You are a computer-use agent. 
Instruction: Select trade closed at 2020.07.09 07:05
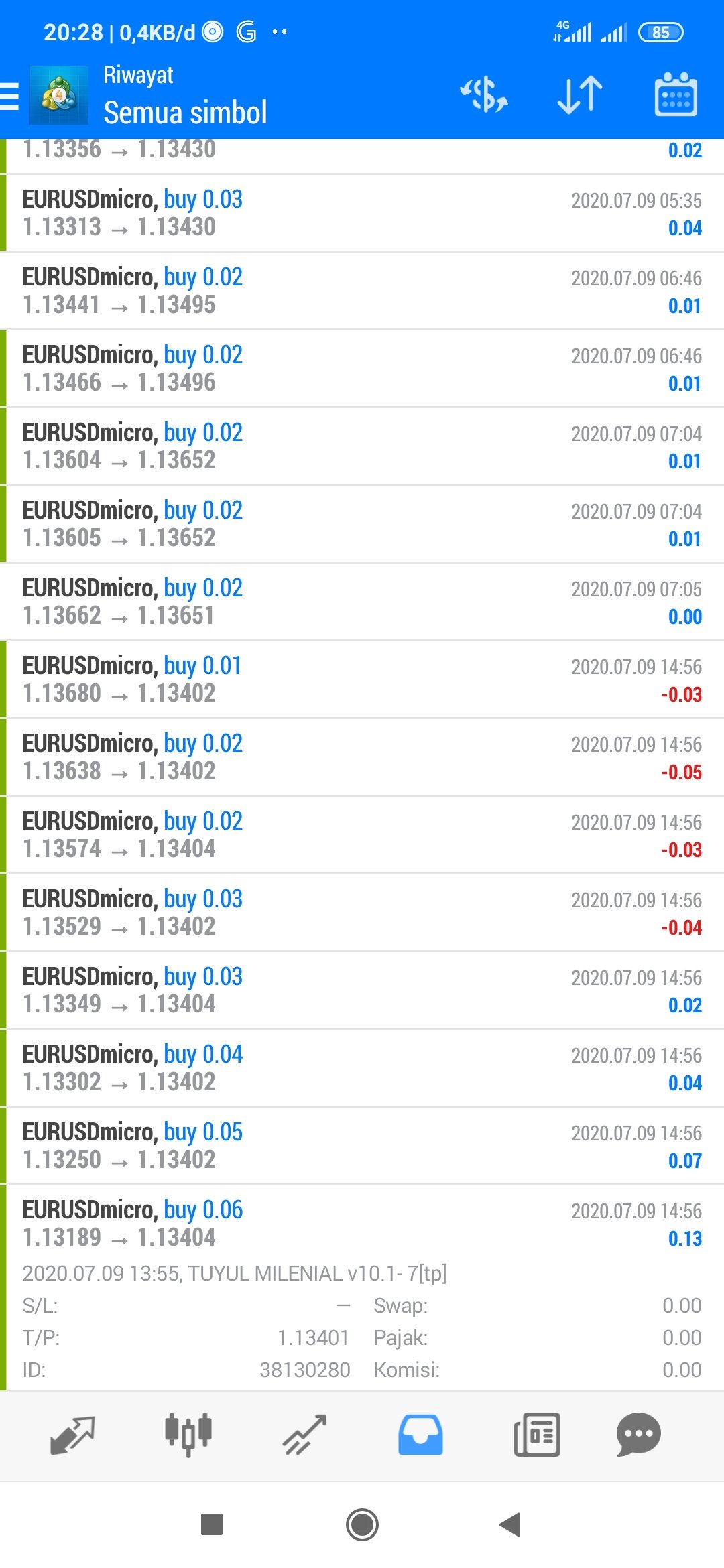click(362, 602)
